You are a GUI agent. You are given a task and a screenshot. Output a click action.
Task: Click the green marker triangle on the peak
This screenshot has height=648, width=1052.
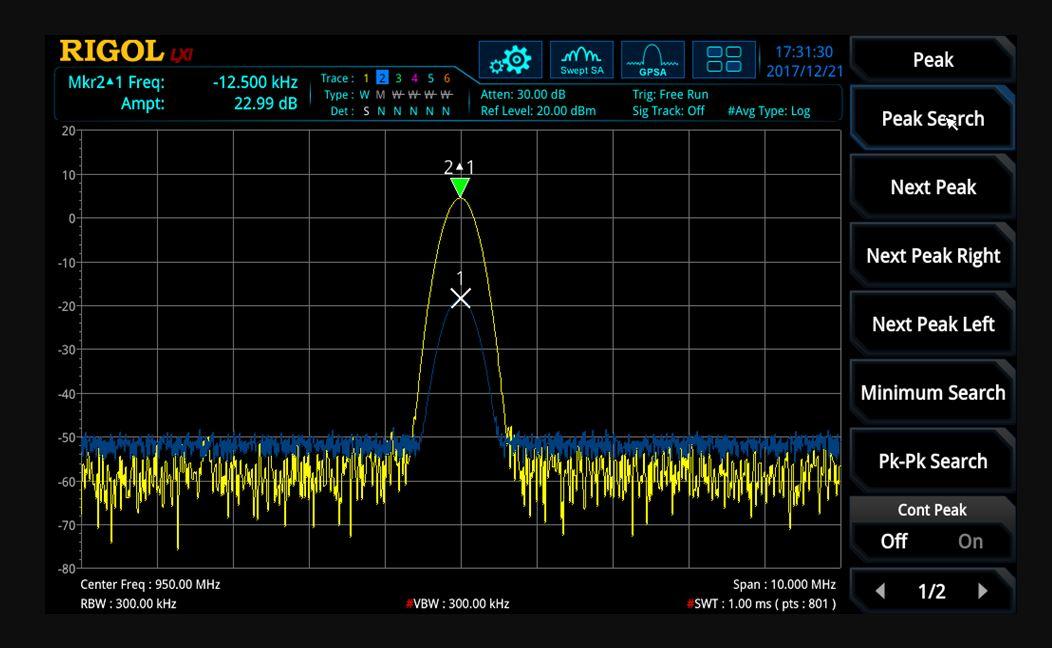[x=459, y=184]
